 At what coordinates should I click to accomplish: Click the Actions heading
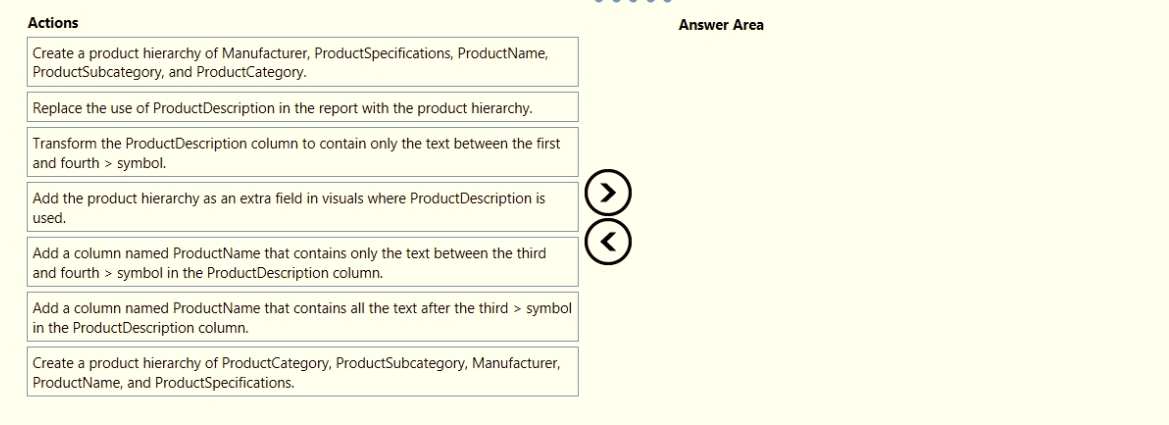[x=53, y=22]
